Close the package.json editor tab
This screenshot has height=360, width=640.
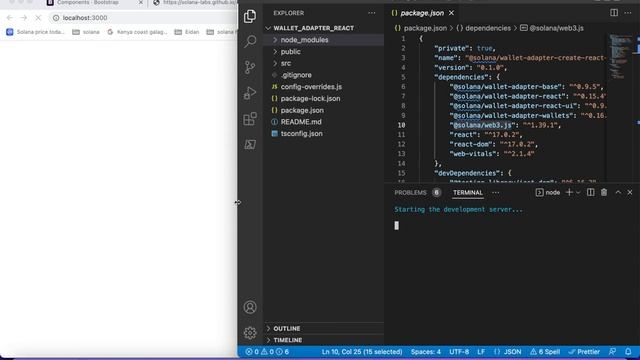click(451, 13)
